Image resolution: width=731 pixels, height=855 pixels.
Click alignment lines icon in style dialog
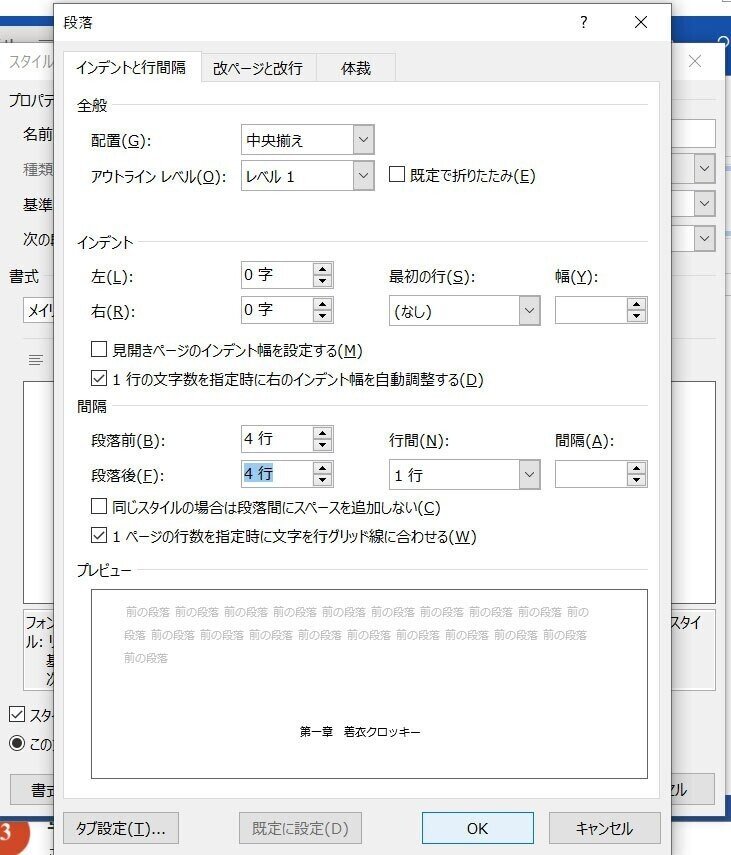coord(36,360)
